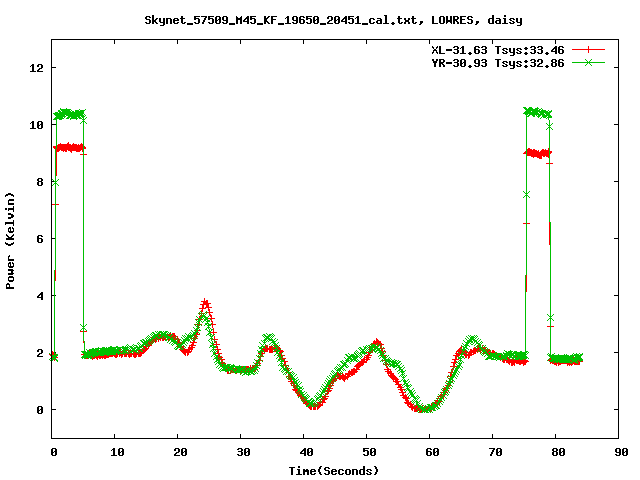Click the y-axis tick label 0
640x480 pixels.
(x=40, y=410)
